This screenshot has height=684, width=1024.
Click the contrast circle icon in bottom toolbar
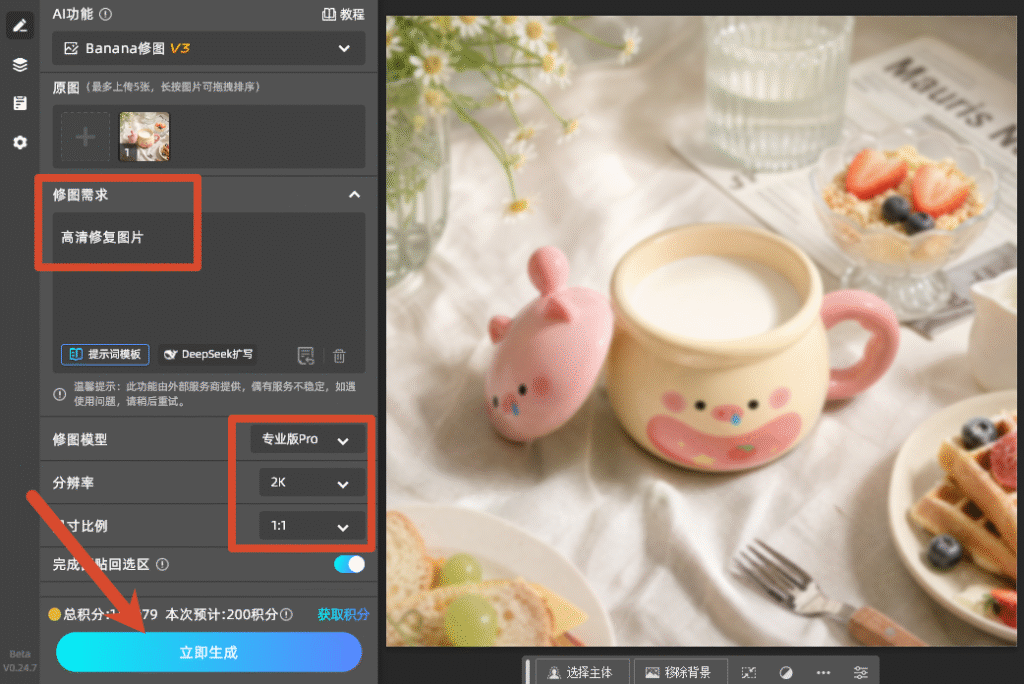click(x=786, y=672)
